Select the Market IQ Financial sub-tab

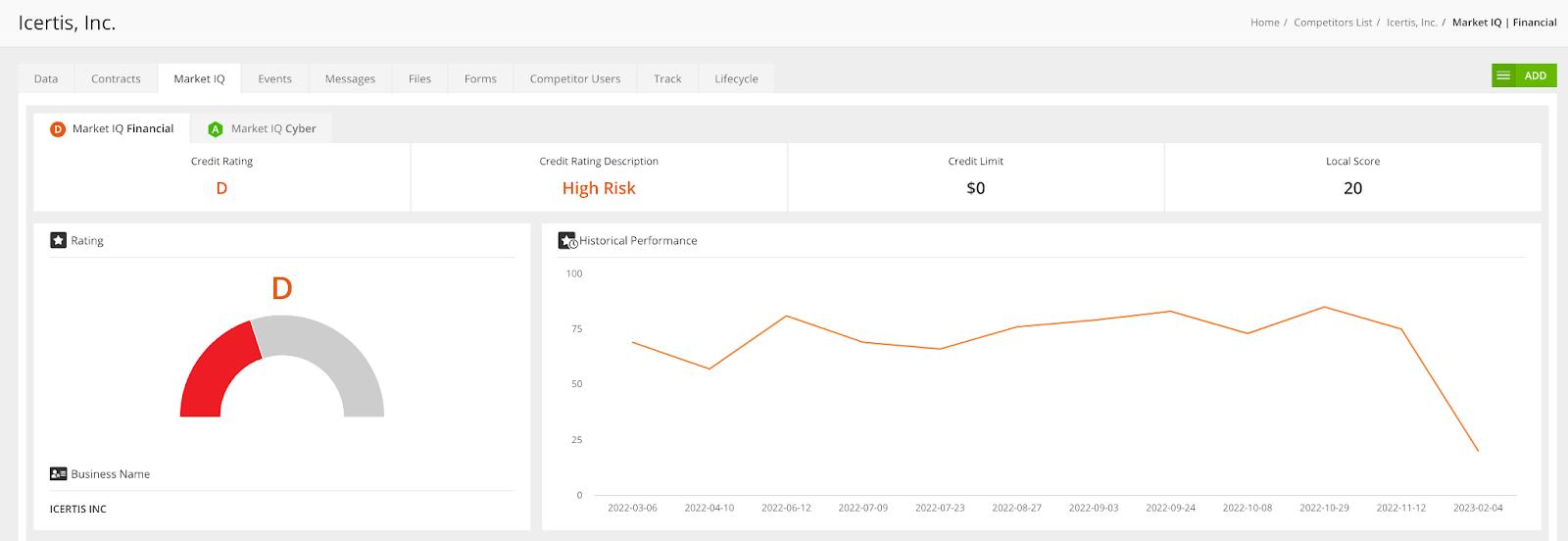click(x=112, y=128)
